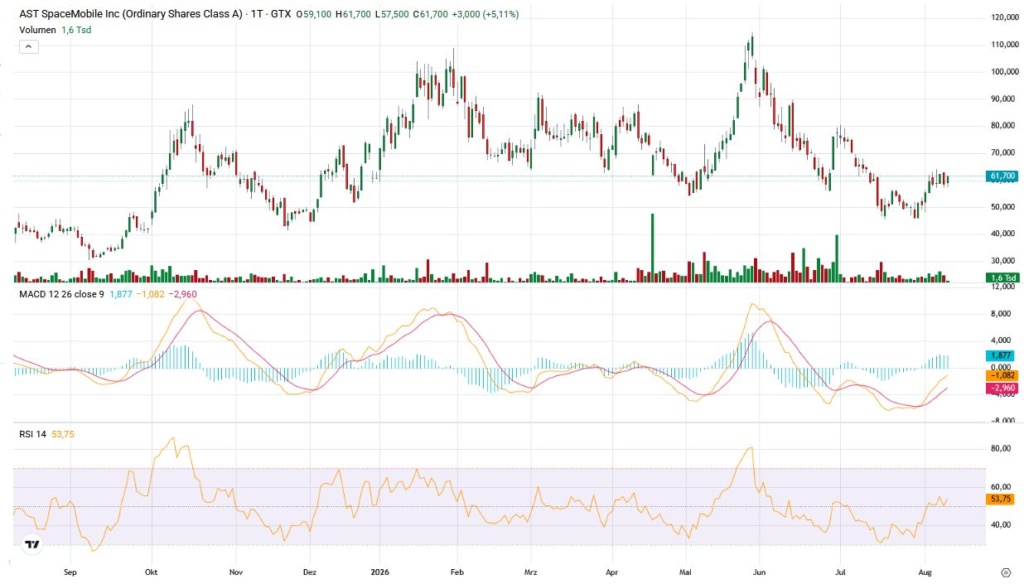Select the 100,000 price axis label
Image resolution: width=1024 pixels, height=584 pixels.
click(1004, 72)
